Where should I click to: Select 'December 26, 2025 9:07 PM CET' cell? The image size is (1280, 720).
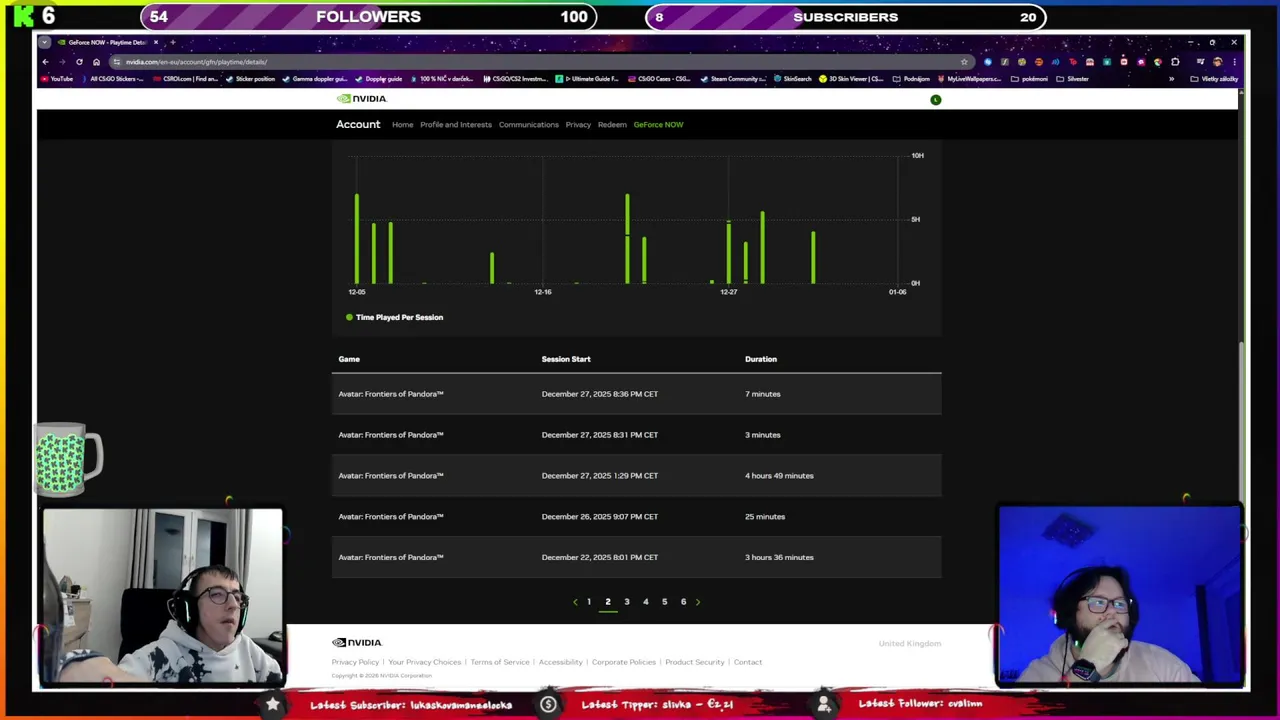pyautogui.click(x=600, y=517)
